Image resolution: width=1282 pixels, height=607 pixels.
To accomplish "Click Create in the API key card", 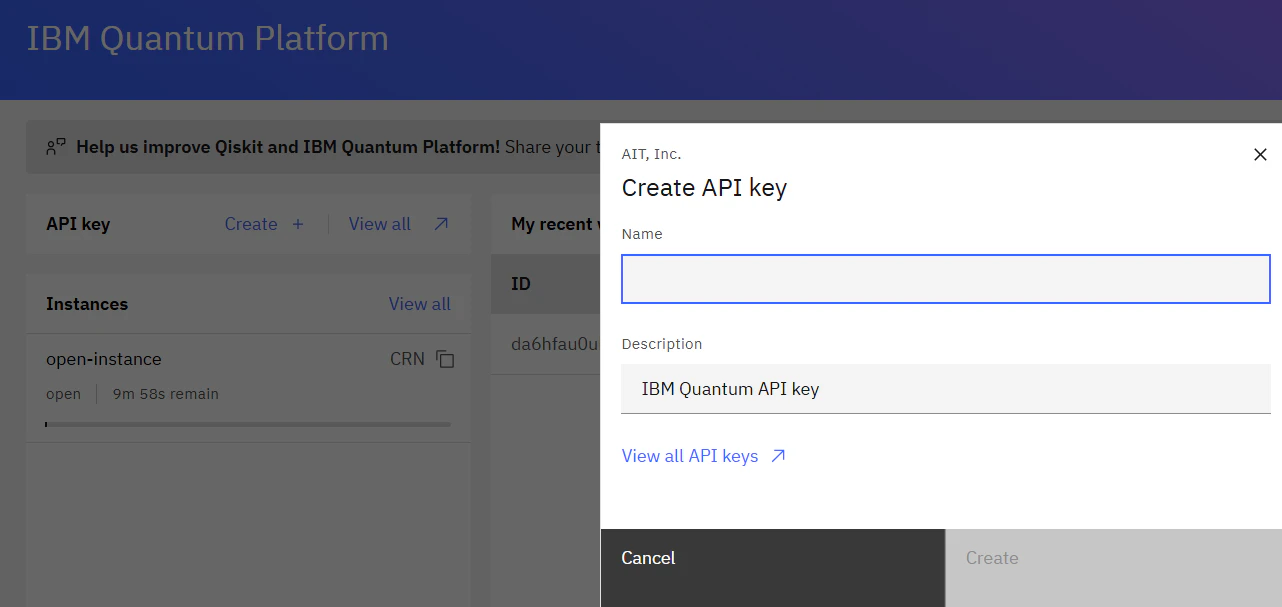I will click(251, 224).
